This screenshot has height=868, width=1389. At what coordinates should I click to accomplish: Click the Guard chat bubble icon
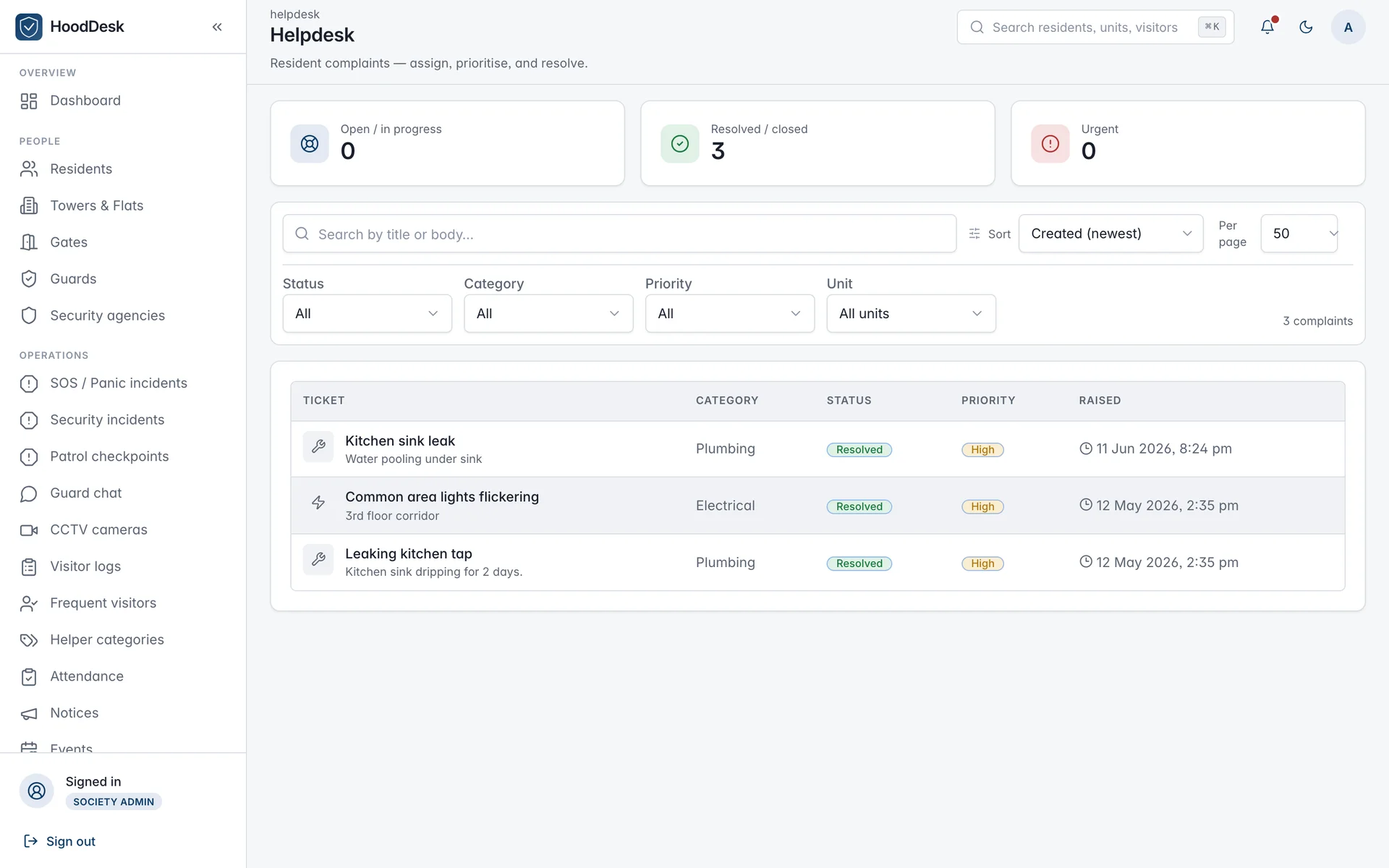(29, 493)
